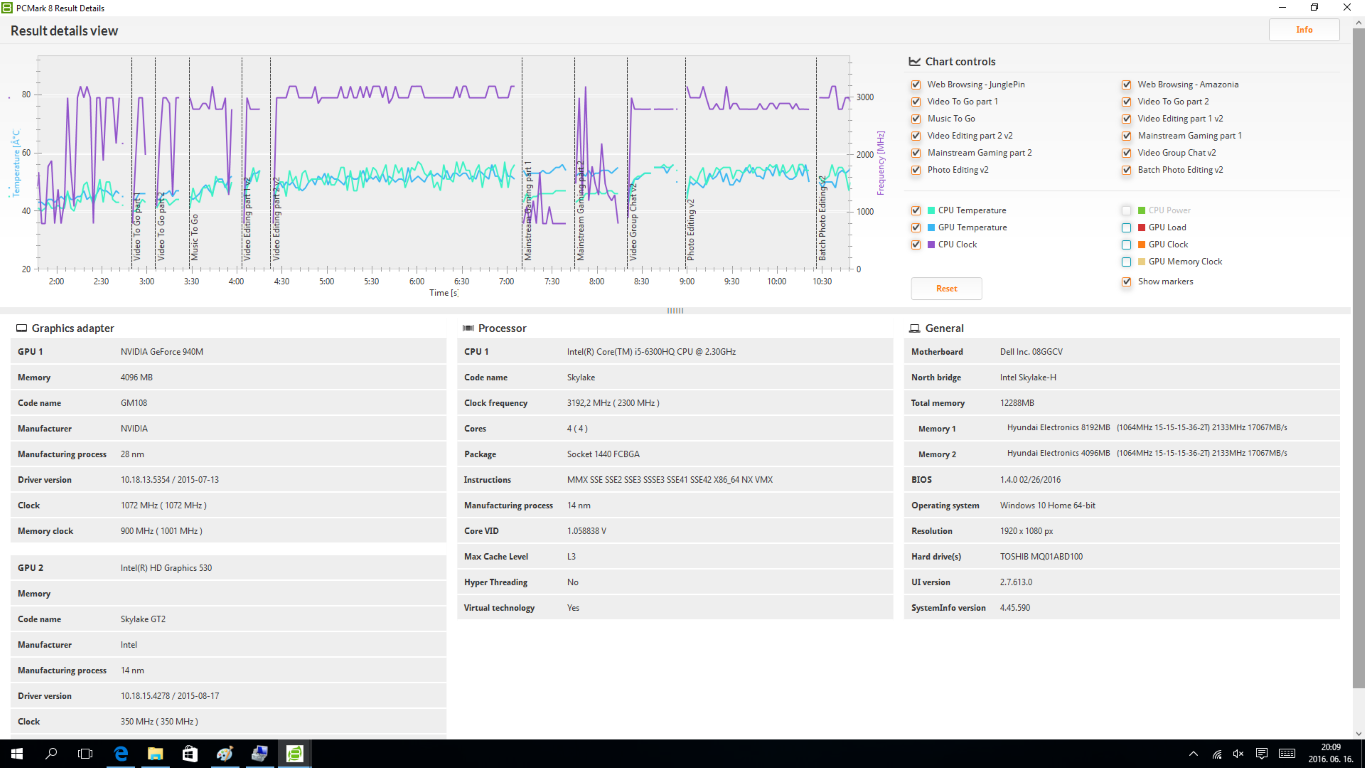This screenshot has height=768, width=1365.
Task: Open Task View from the taskbar
Action: [x=85, y=753]
